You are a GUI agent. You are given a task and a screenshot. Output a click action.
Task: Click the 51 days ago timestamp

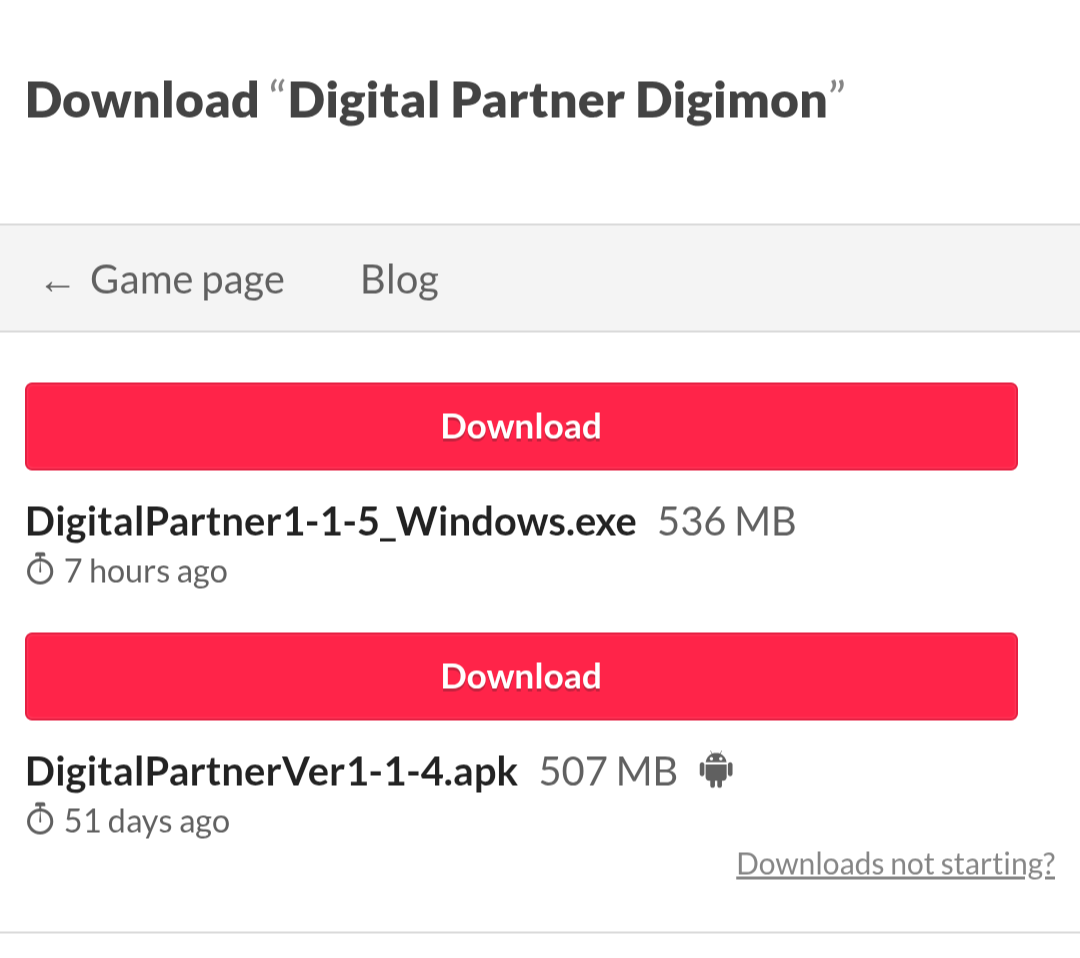(x=147, y=821)
